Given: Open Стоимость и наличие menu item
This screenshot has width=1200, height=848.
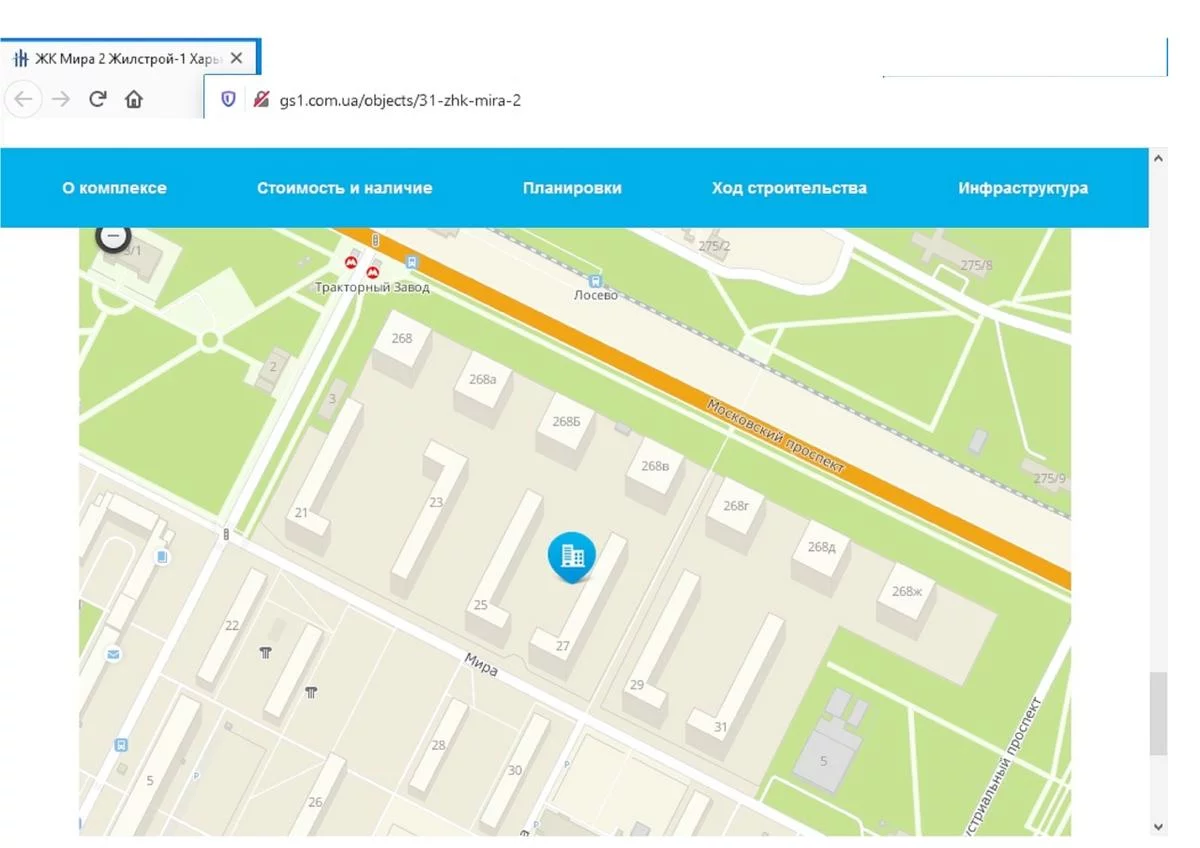Looking at the screenshot, I should click(x=344, y=188).
